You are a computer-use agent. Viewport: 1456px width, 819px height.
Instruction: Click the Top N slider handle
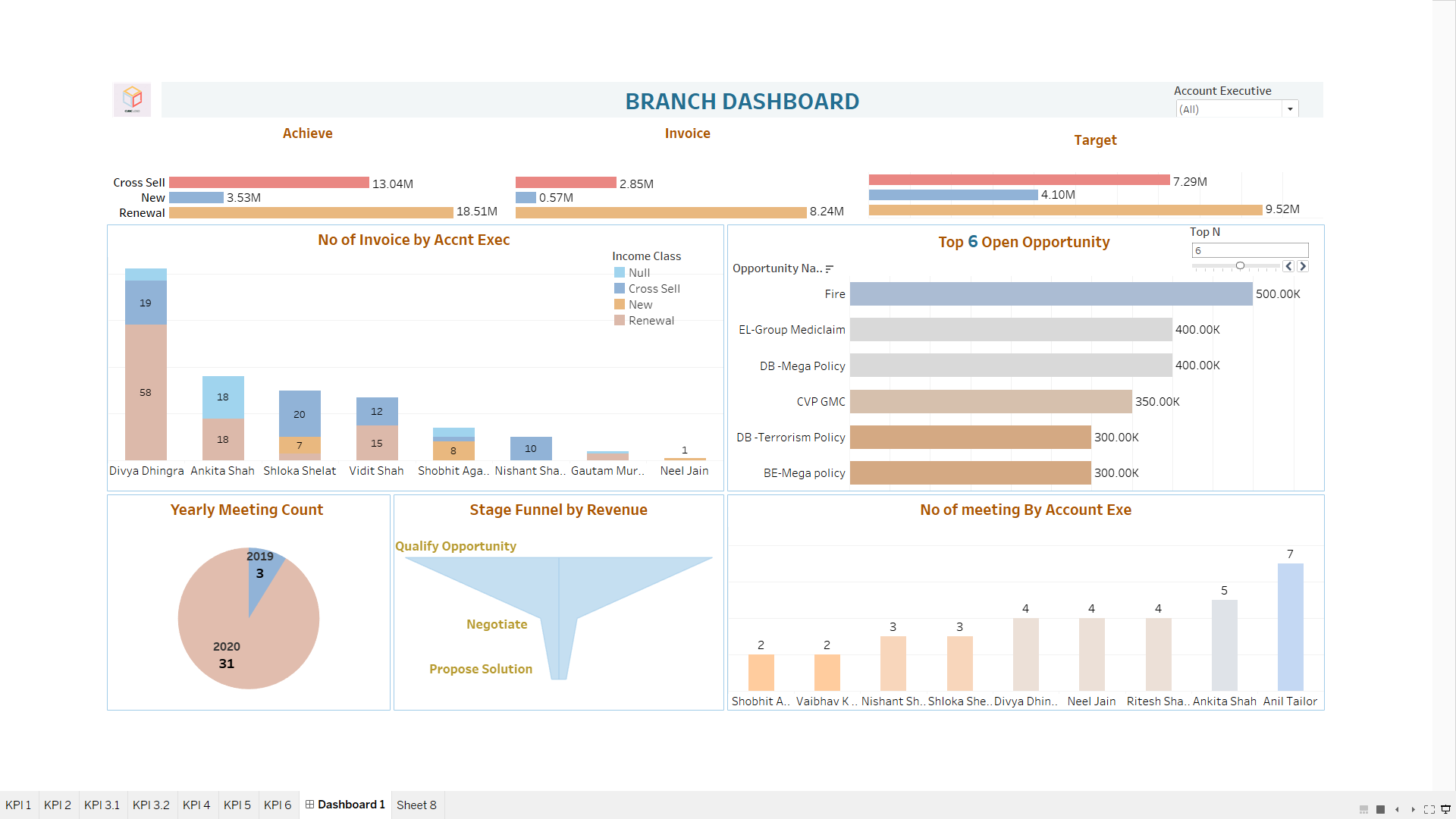tap(1241, 266)
